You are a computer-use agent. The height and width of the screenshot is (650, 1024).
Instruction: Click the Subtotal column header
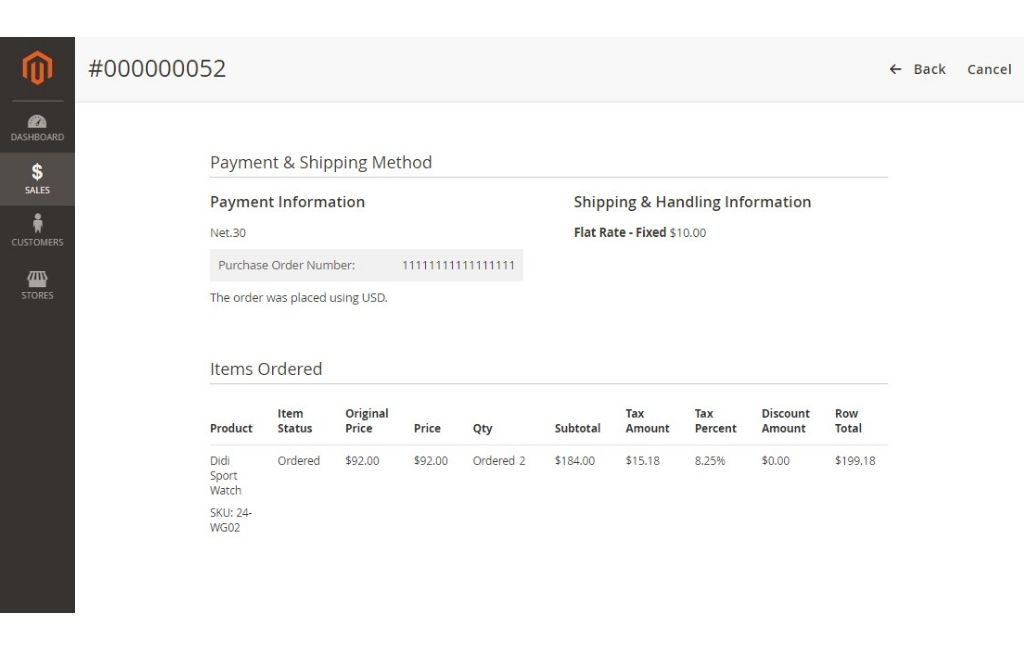click(x=577, y=429)
